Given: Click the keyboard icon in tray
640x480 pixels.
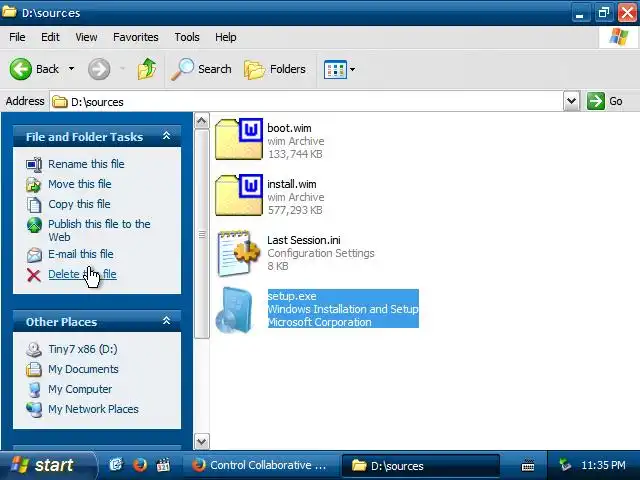Looking at the screenshot, I should click(528, 465).
